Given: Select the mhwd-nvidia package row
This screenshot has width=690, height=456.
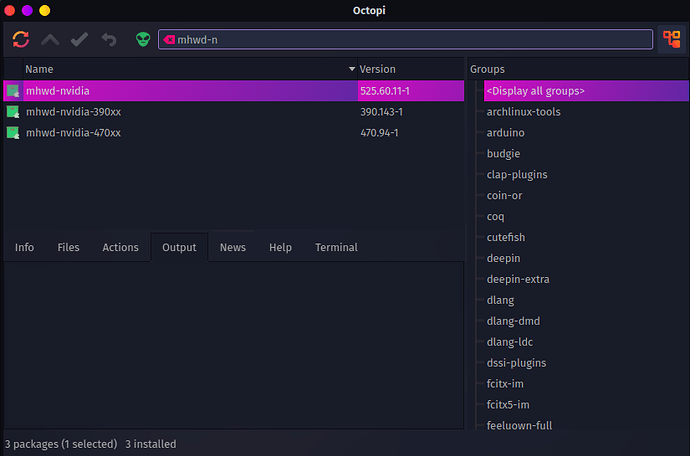Looking at the screenshot, I should coord(234,91).
